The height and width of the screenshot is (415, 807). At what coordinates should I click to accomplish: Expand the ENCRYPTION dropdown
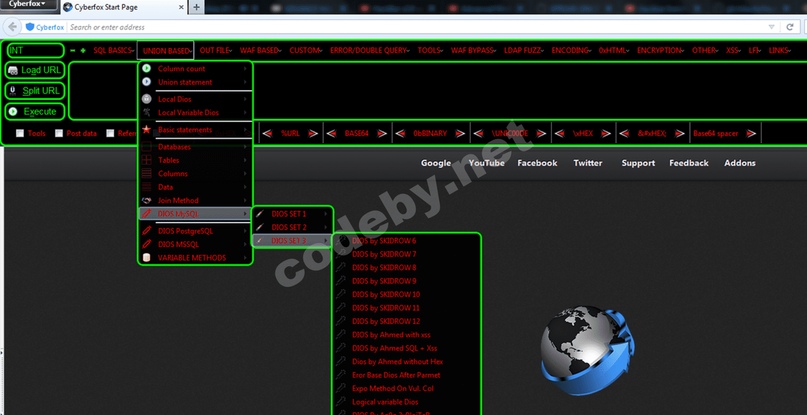[x=661, y=50]
